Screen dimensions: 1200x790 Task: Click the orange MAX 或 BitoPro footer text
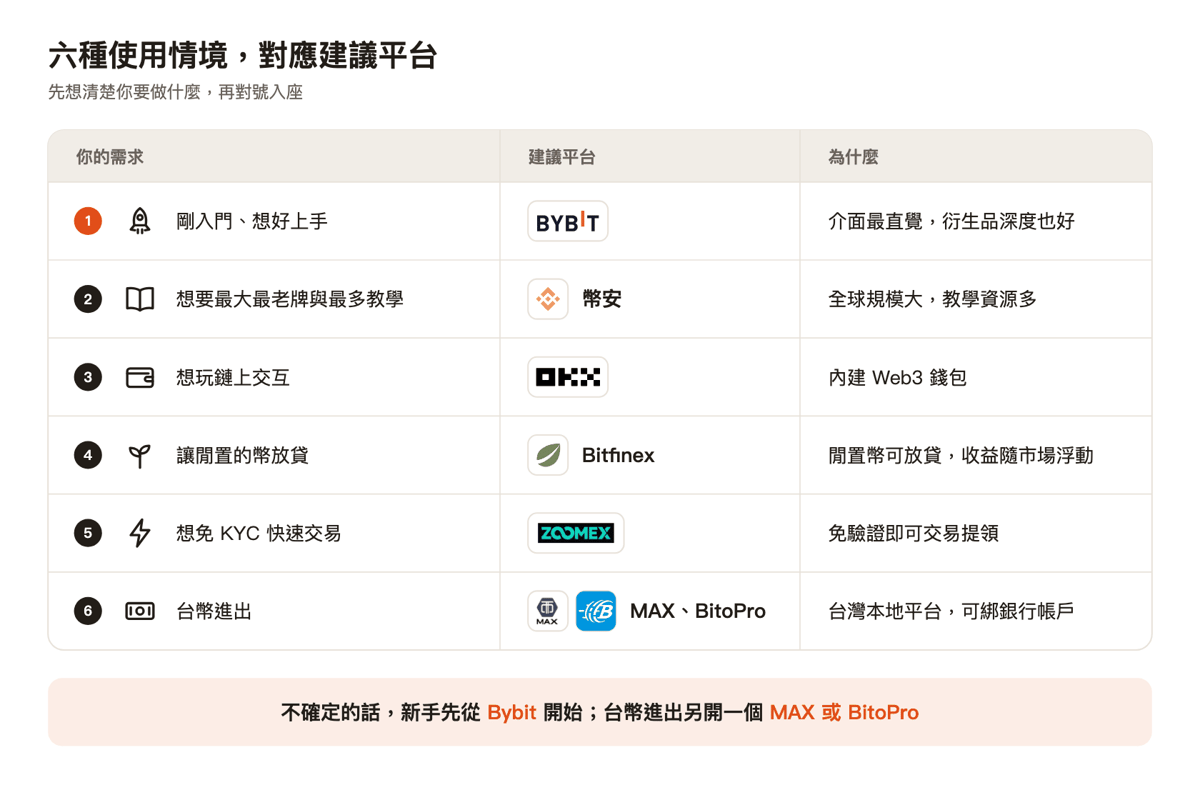(x=844, y=713)
